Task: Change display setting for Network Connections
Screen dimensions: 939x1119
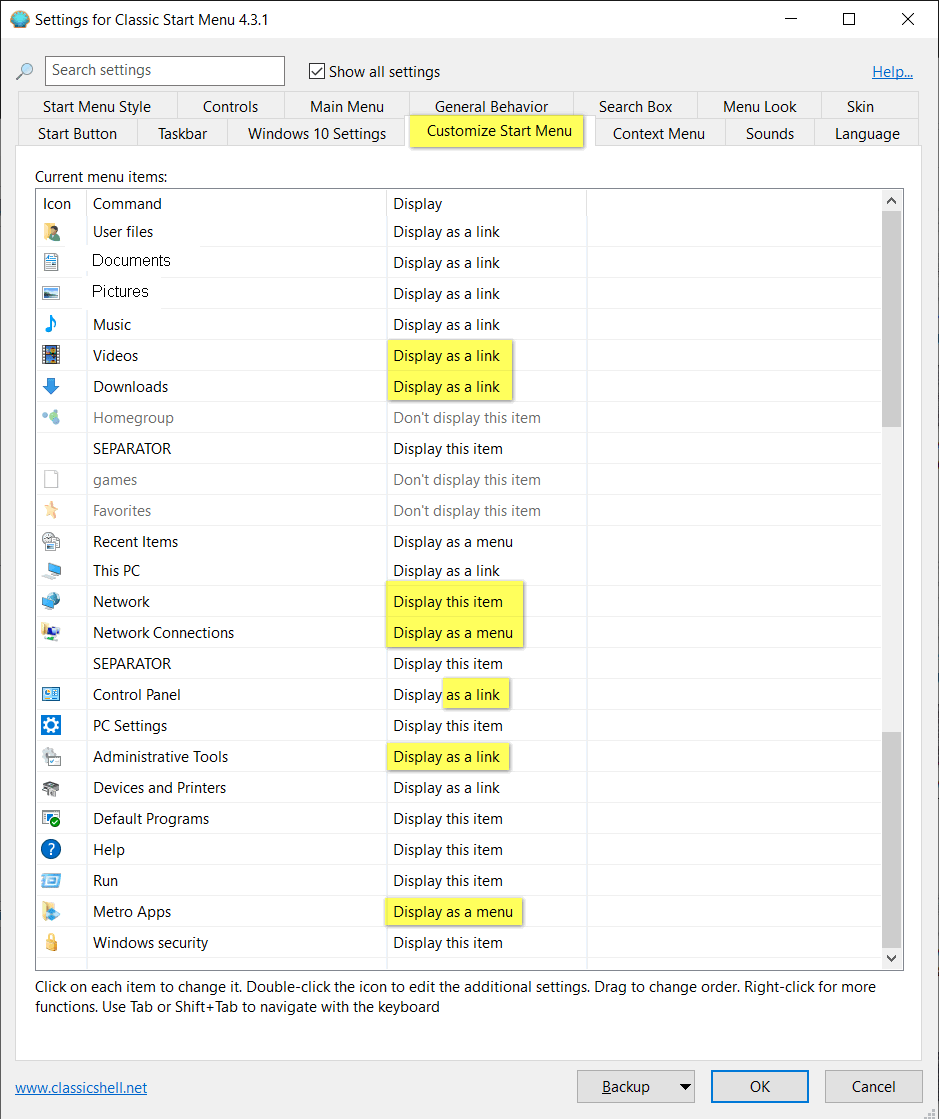Action: pos(453,633)
